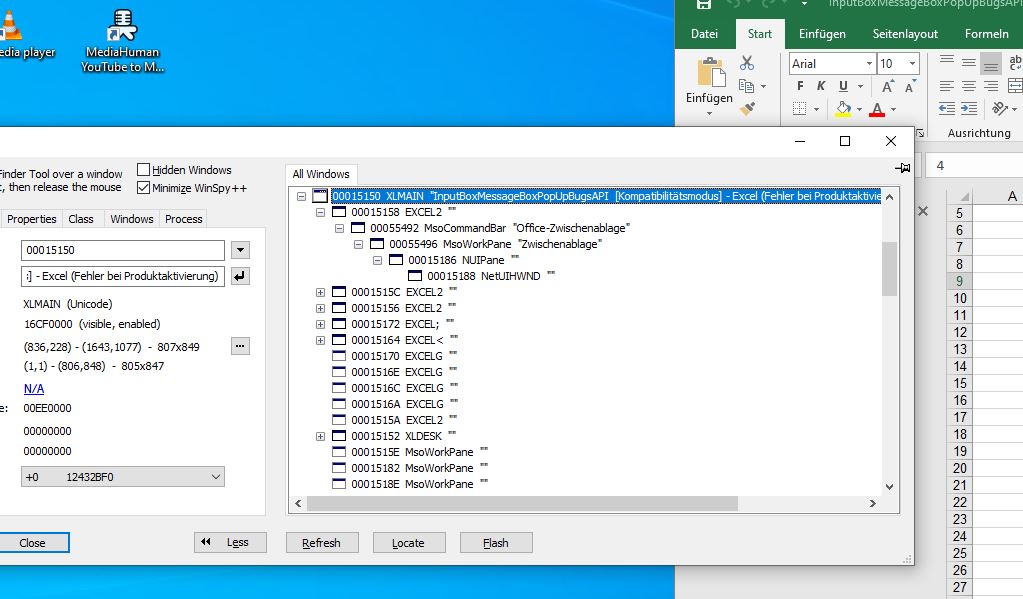Toggle italic formatting (K) in Excel
Screen dimensions: 1023x599
point(821,85)
